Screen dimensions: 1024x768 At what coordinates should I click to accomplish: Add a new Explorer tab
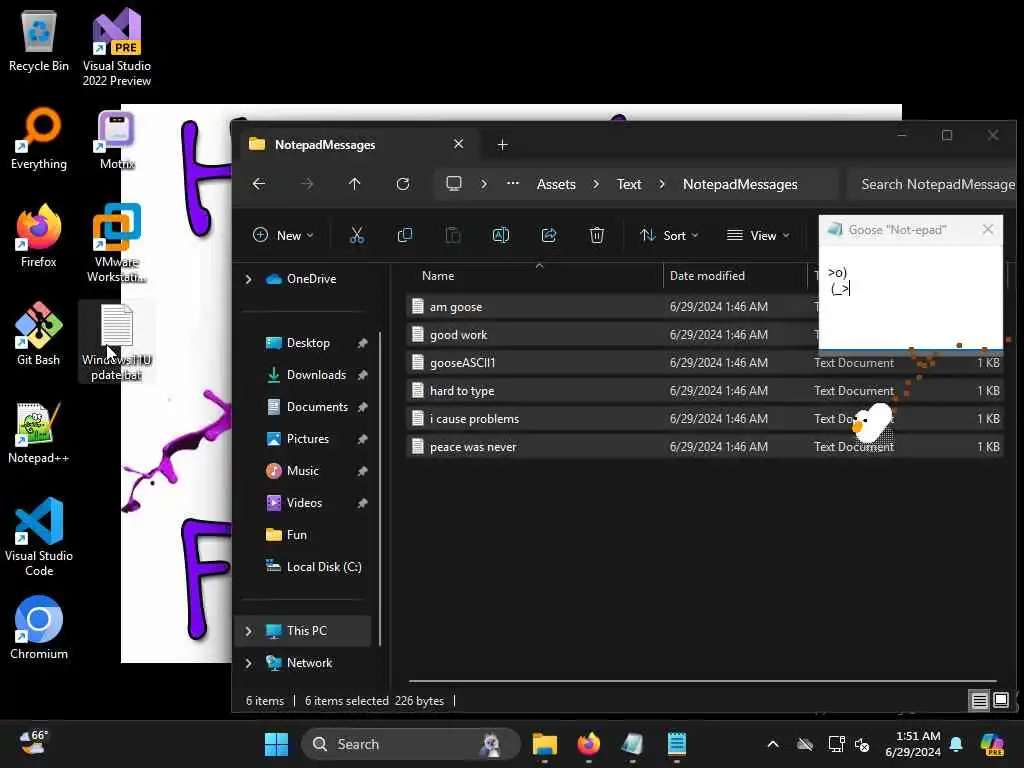click(502, 144)
